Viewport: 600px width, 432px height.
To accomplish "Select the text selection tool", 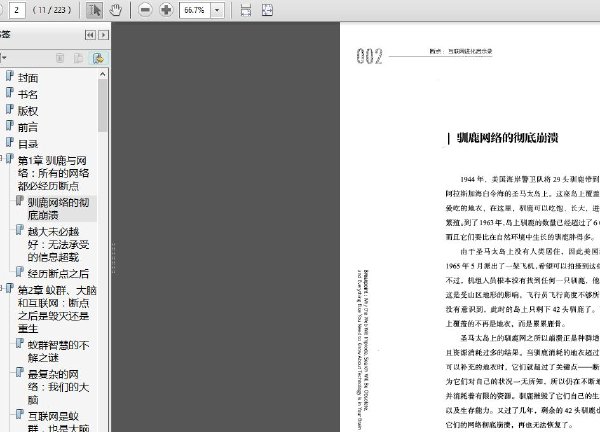I will click(x=94, y=10).
